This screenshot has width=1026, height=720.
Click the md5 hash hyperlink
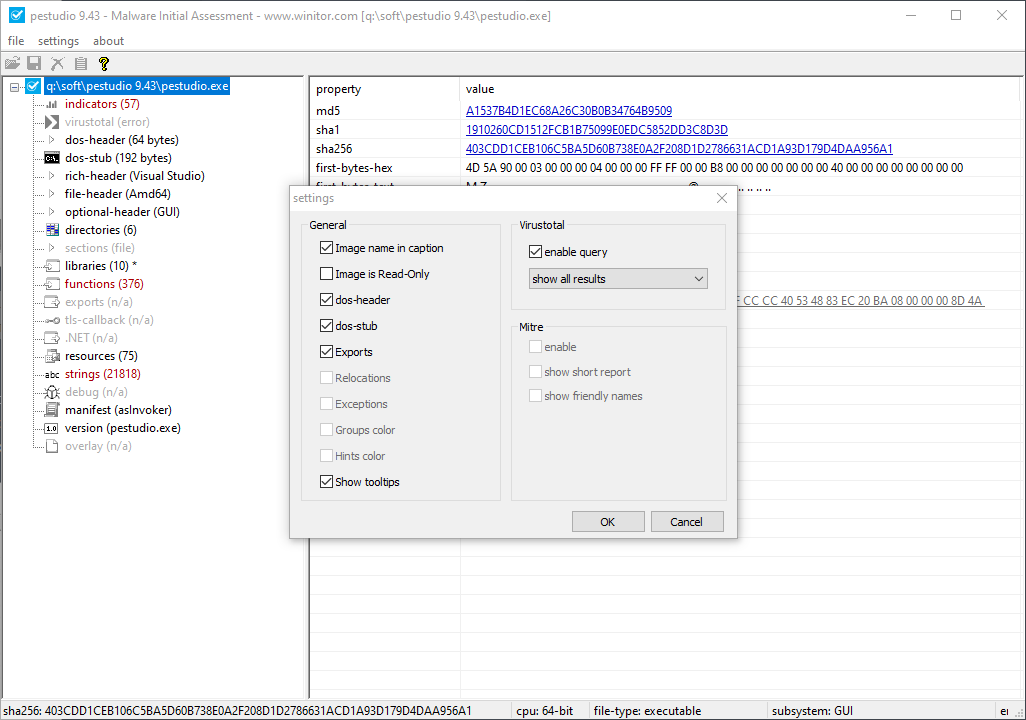[568, 111]
